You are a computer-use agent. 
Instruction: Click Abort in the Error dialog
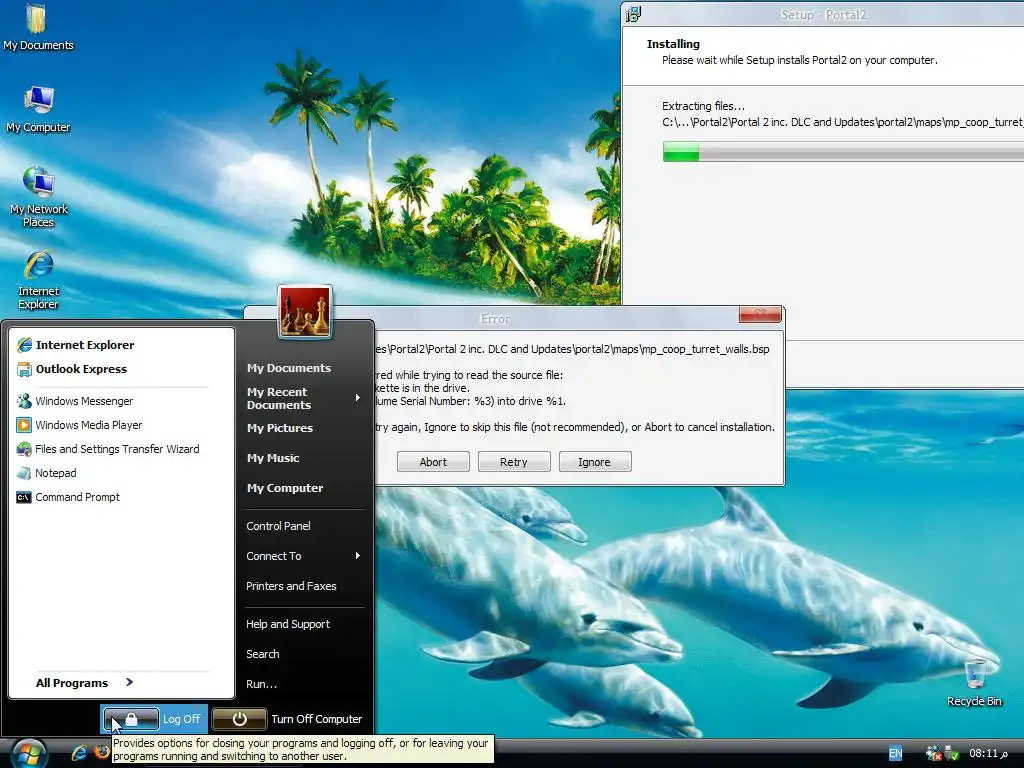pyautogui.click(x=433, y=462)
